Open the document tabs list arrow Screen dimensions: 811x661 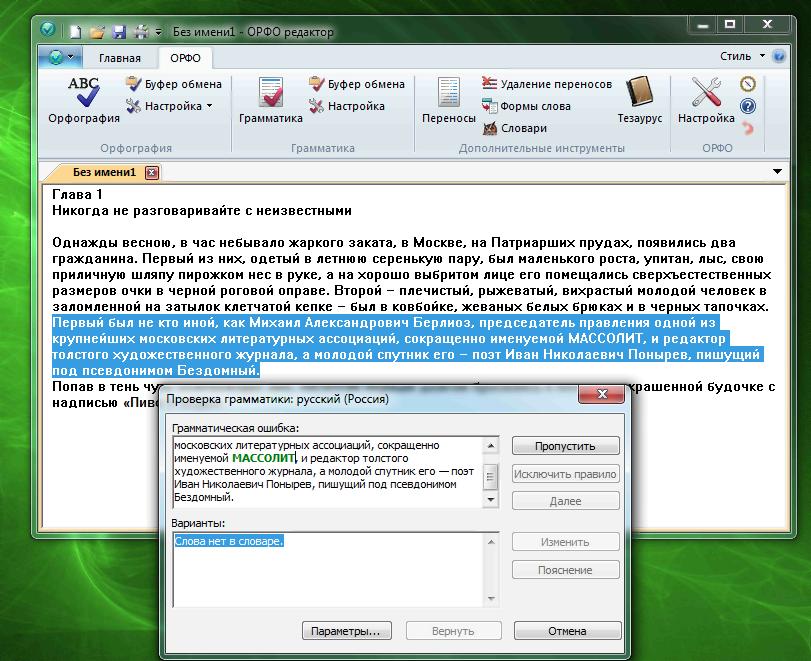coord(778,172)
